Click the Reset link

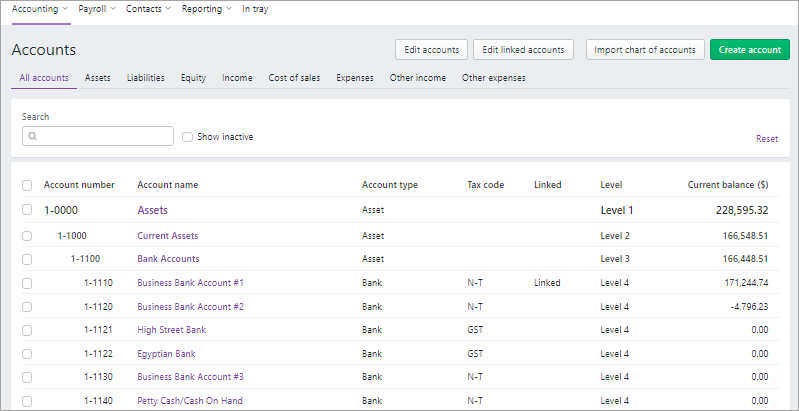pos(766,139)
